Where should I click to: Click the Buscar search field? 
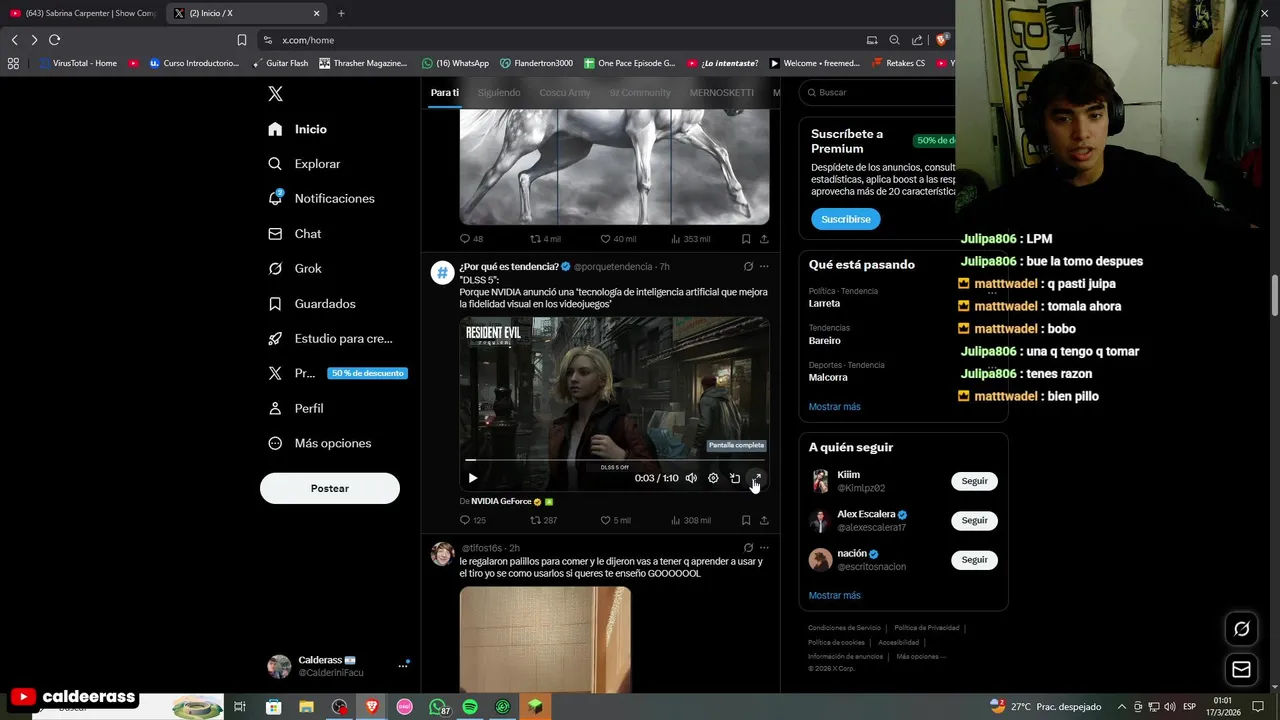click(x=880, y=93)
